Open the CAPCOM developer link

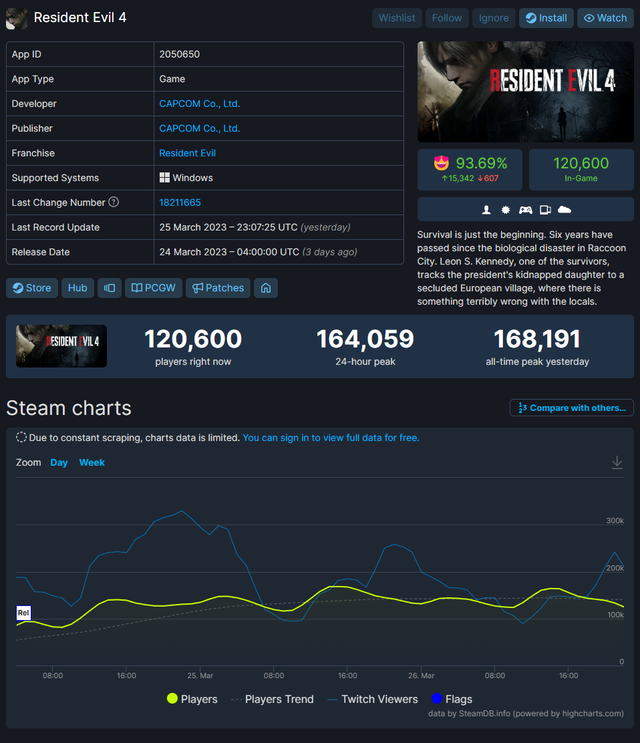[x=199, y=104]
